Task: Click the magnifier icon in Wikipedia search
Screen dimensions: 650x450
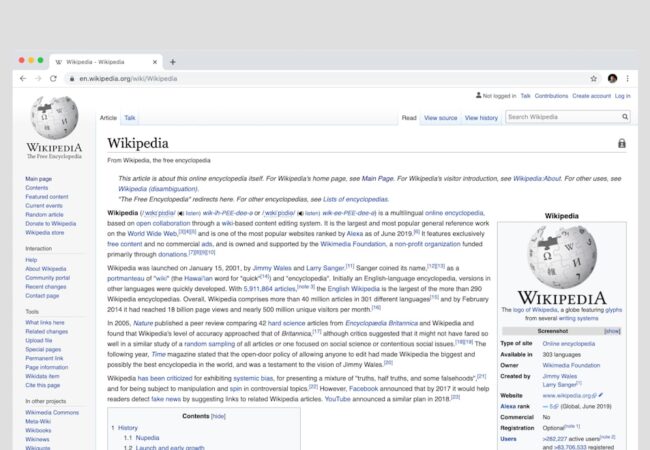Action: point(623,117)
